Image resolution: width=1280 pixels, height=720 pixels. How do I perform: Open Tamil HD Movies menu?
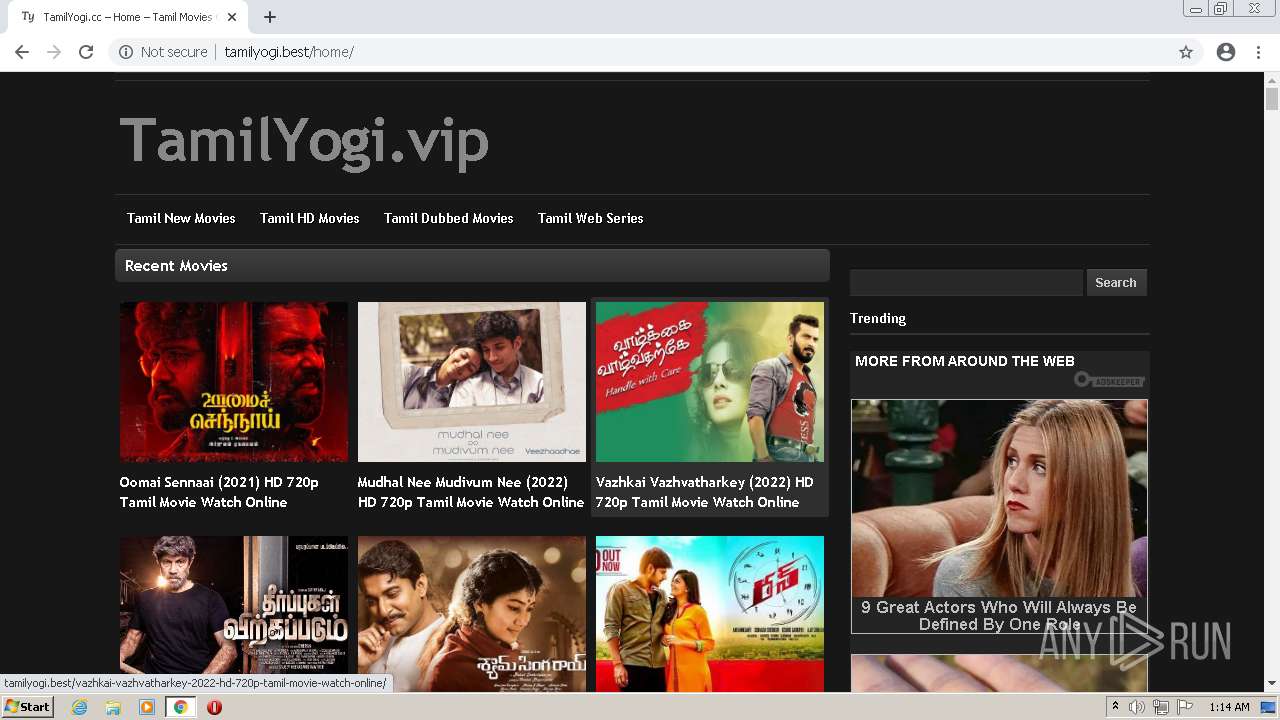[x=309, y=218]
